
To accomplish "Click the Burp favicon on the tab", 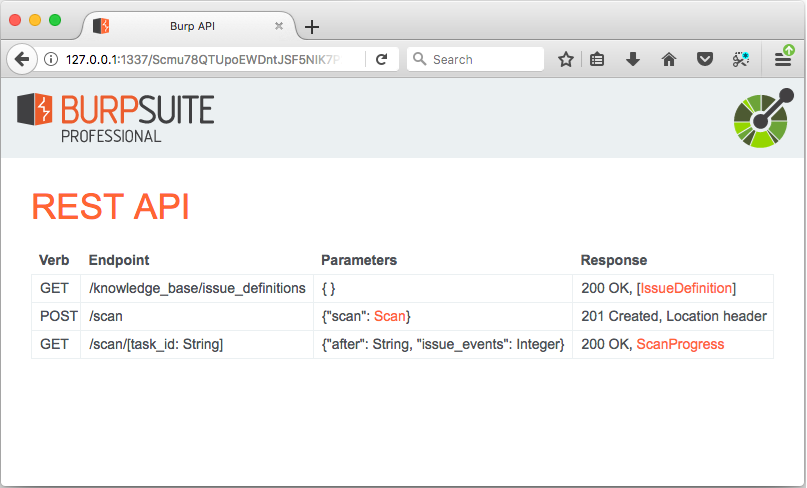I will (101, 26).
